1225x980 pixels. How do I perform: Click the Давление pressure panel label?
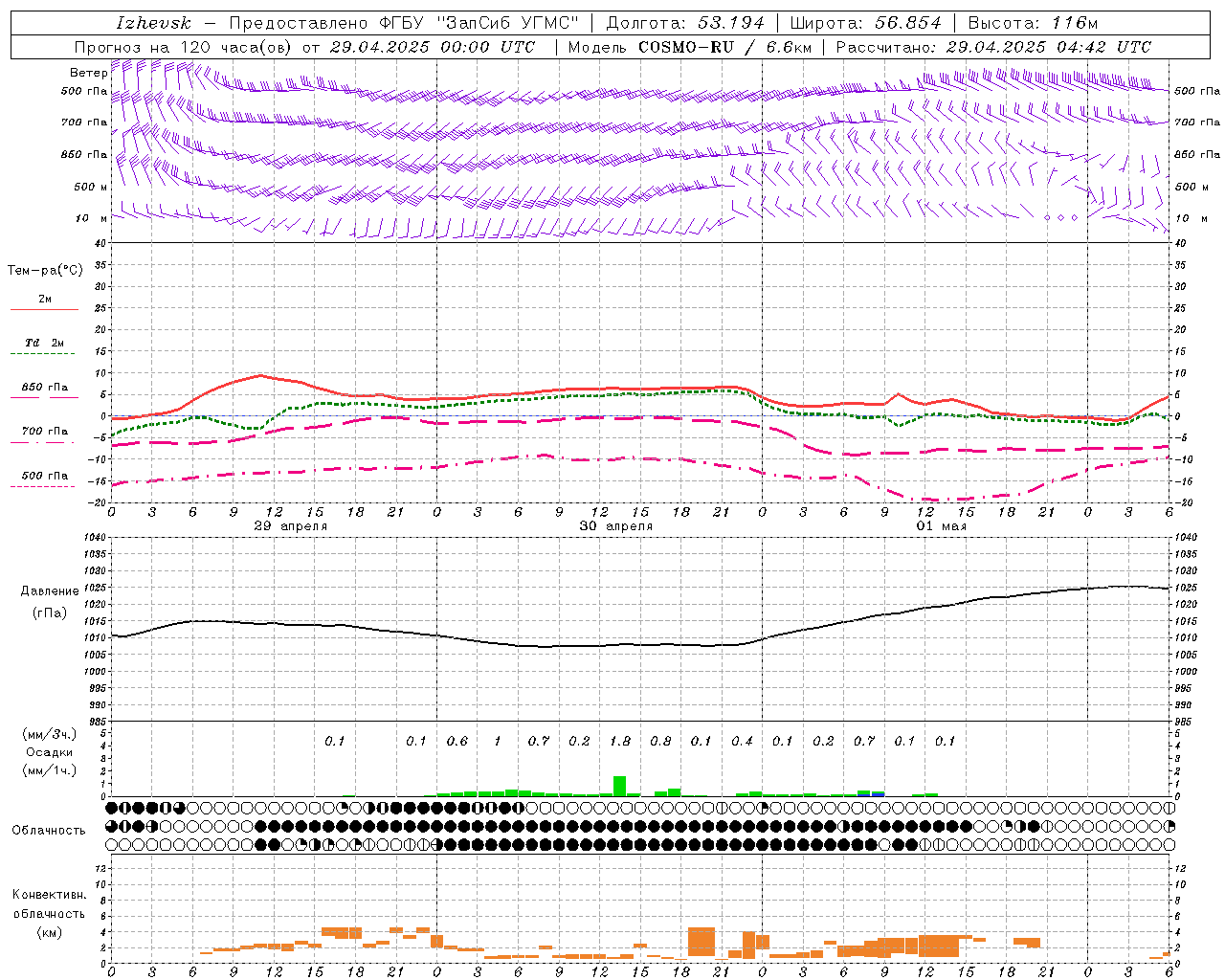tap(50, 591)
